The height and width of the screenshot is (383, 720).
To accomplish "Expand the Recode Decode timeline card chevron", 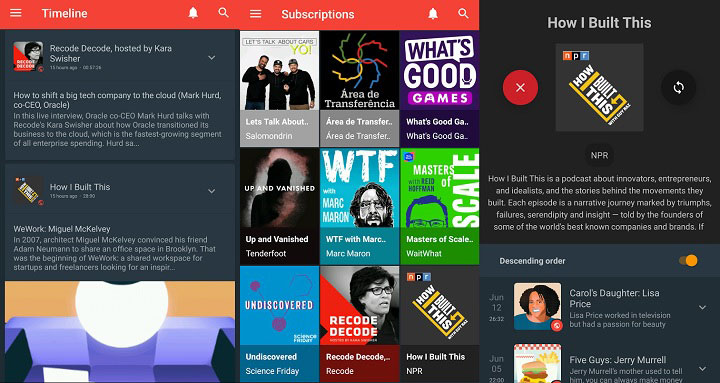I will pos(212,57).
